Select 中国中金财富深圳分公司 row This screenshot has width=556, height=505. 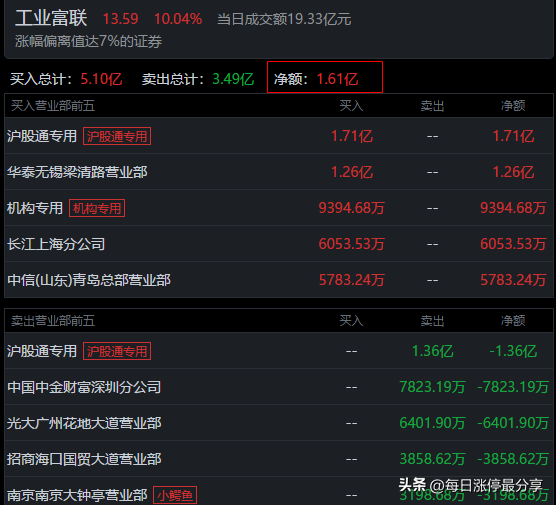(279, 387)
